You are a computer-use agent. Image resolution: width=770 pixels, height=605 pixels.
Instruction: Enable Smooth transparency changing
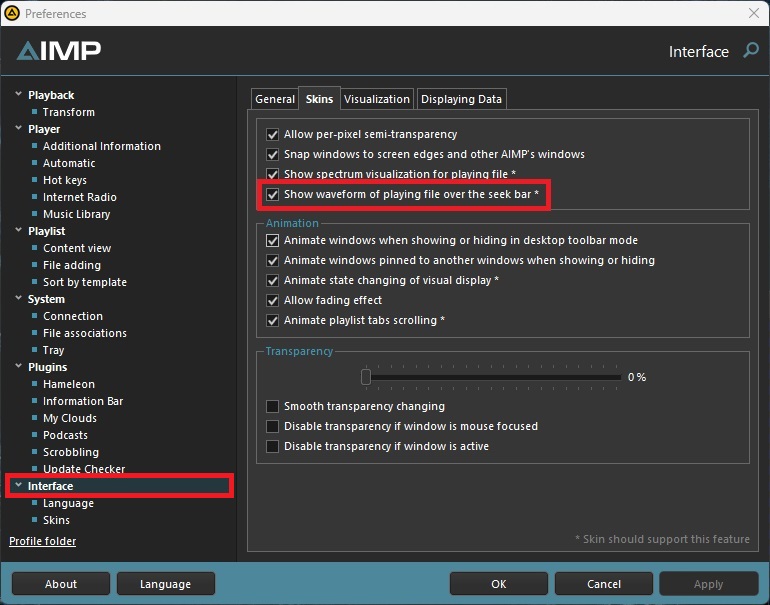[x=273, y=407]
